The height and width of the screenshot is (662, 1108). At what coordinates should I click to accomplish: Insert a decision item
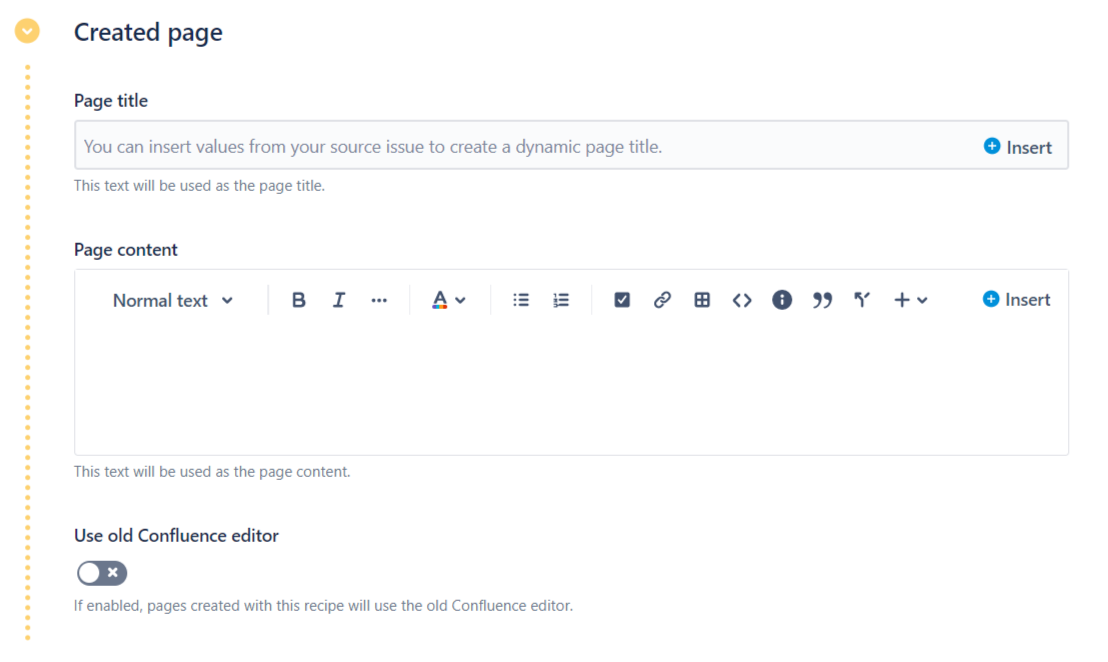tap(862, 300)
